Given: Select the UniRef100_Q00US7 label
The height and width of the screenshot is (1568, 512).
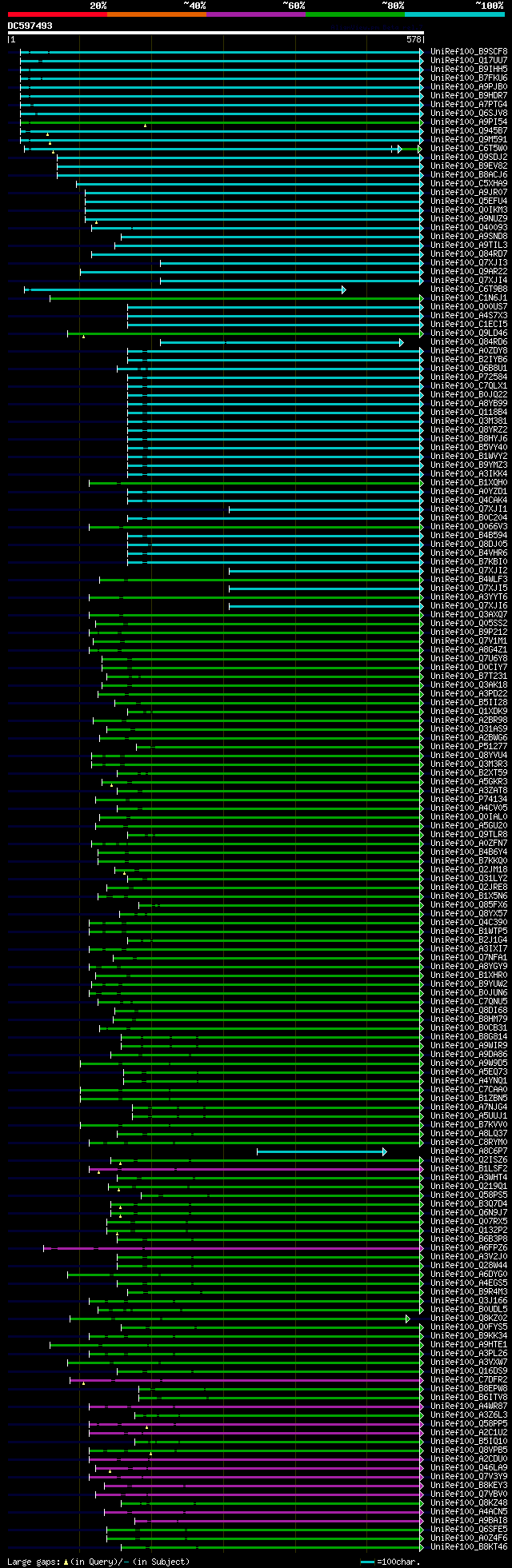Looking at the screenshot, I should click(469, 307).
